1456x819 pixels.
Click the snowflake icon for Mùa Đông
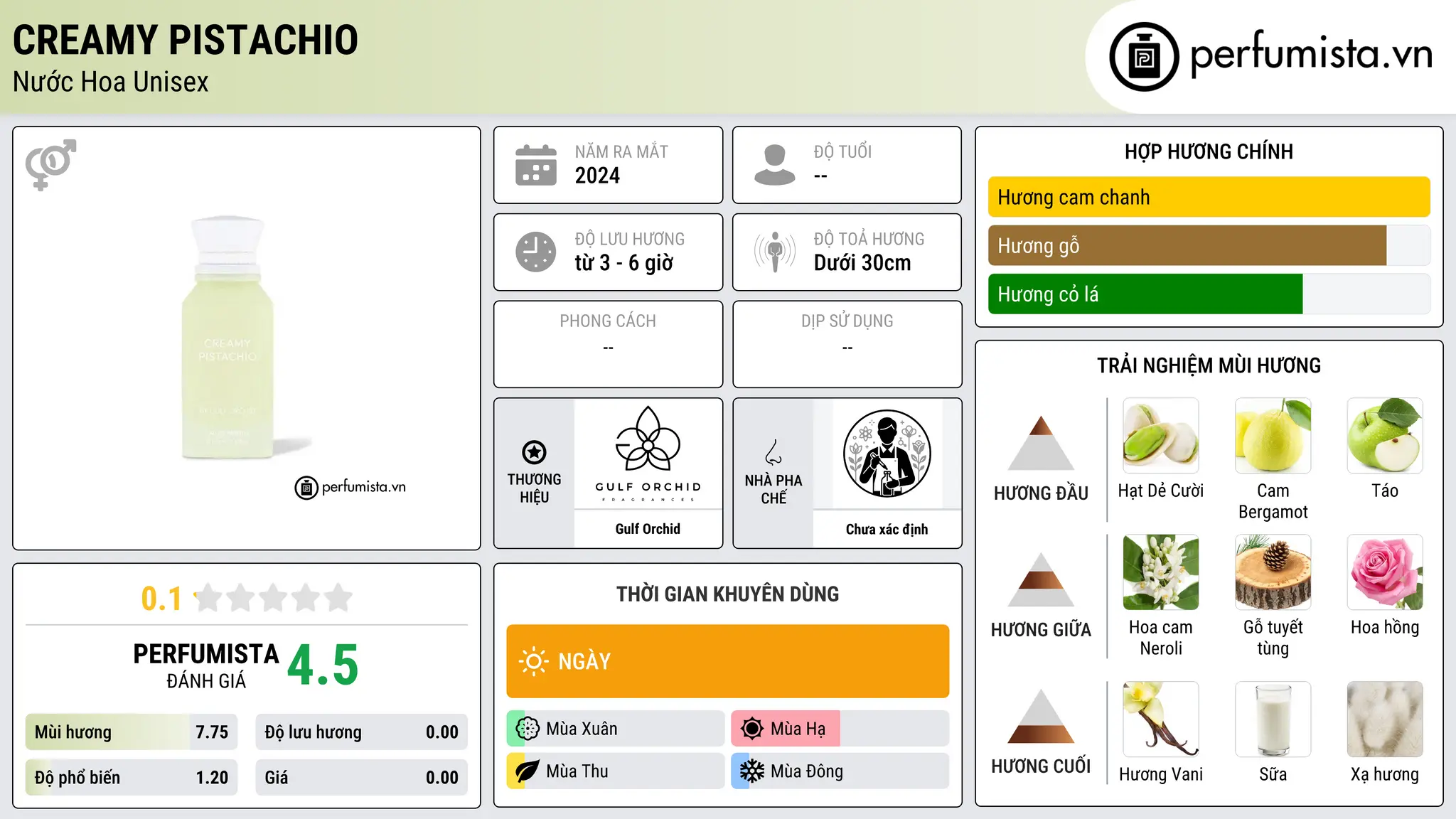[752, 771]
